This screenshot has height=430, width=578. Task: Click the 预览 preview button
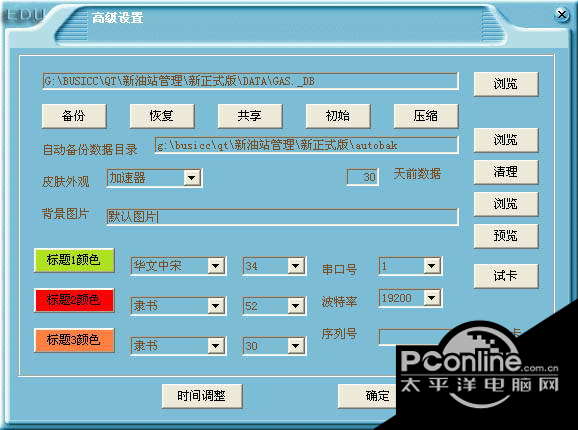coord(506,236)
